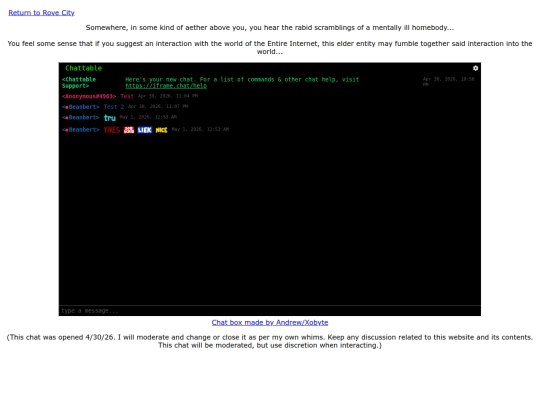Click the yellow NICE sticker in chat

click(x=161, y=130)
